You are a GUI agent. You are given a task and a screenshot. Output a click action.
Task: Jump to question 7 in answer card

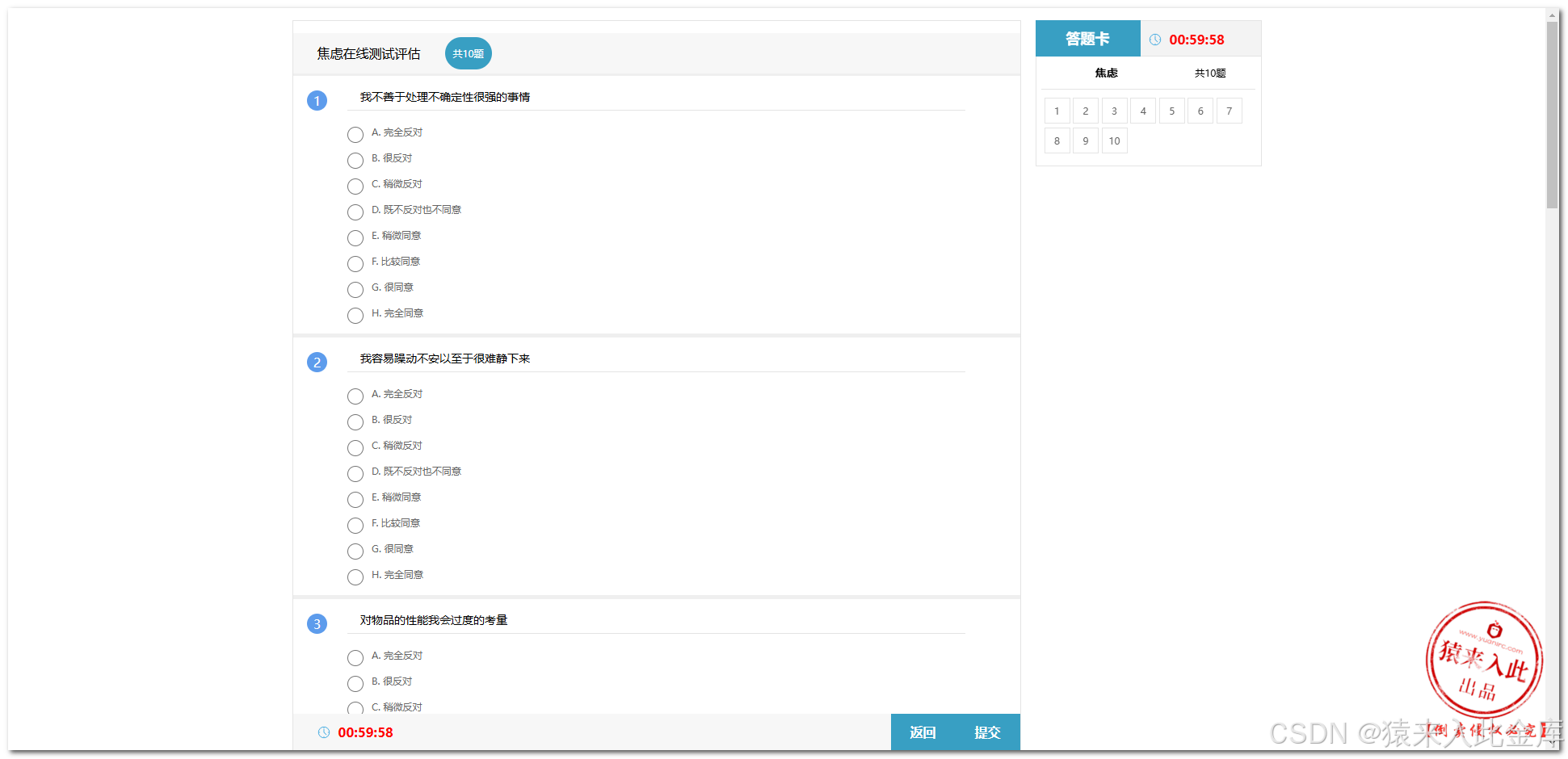coord(1230,111)
